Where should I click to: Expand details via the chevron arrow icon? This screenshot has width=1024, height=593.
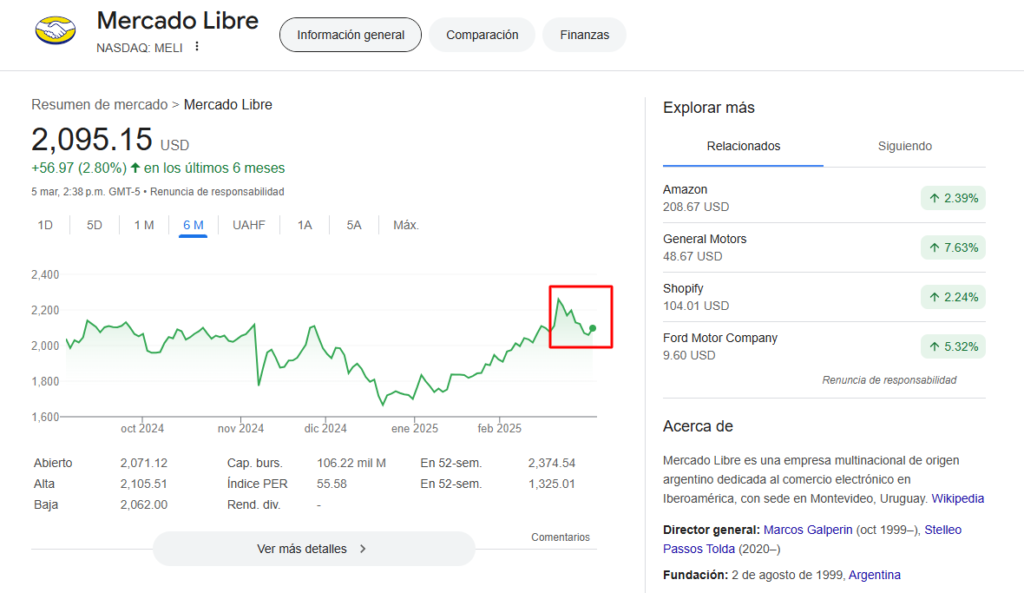(363, 549)
